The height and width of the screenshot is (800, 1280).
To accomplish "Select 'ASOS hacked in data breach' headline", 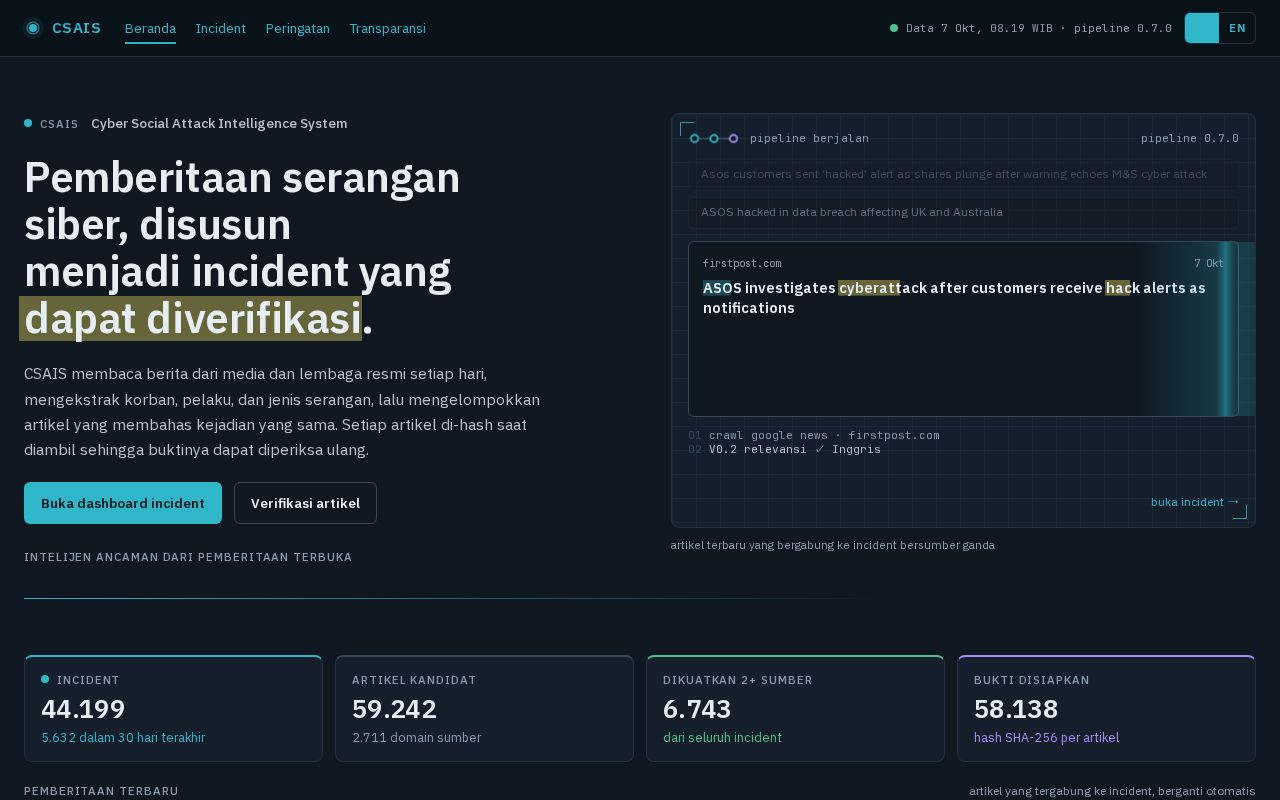I will (x=963, y=212).
